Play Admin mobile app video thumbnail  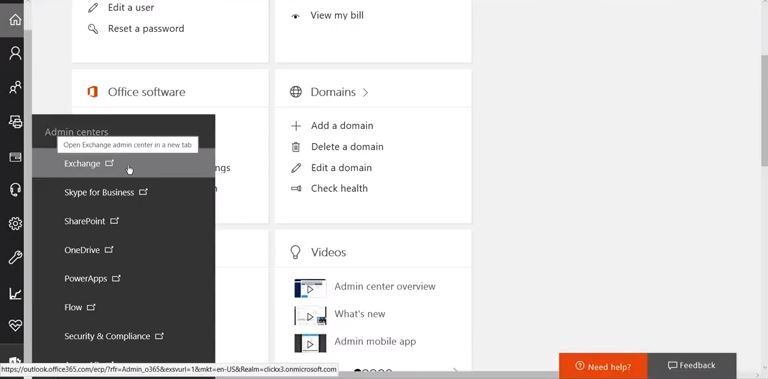[310, 343]
